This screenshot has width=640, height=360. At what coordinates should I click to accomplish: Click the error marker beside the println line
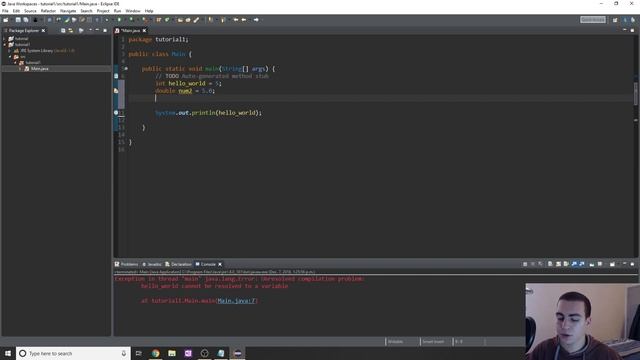(x=116, y=113)
